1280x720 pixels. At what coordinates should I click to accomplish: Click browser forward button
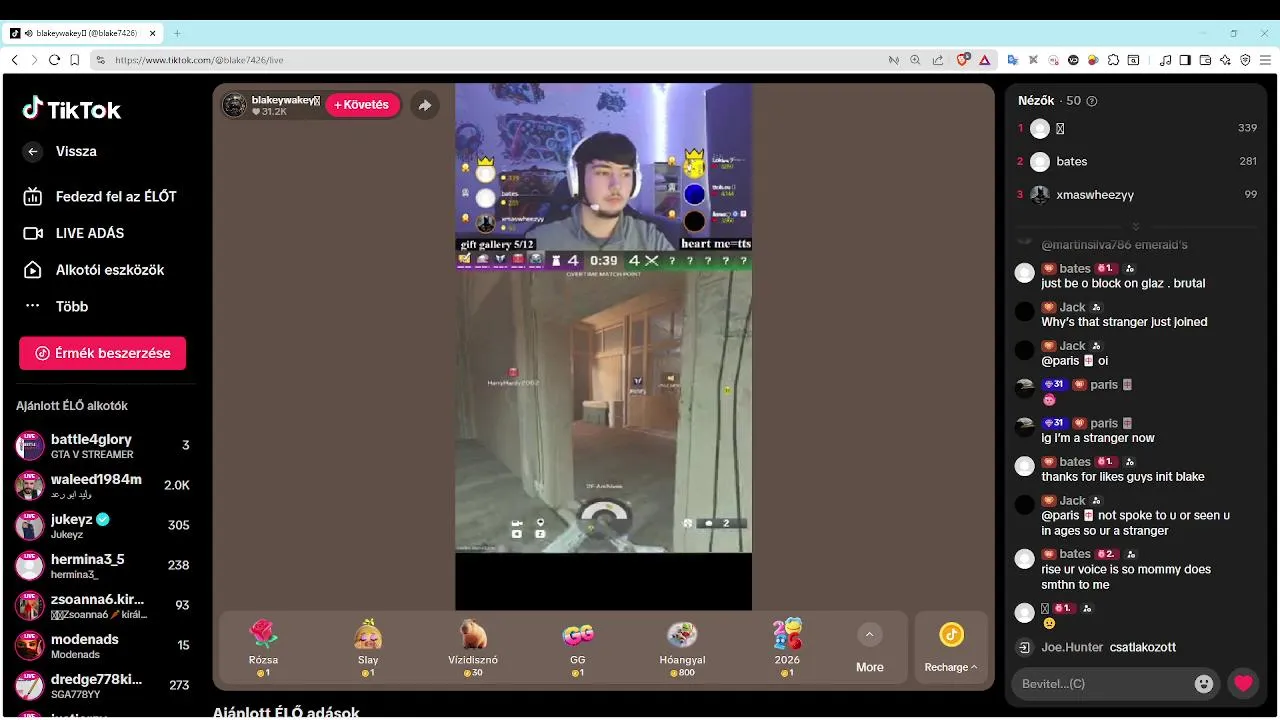(34, 60)
